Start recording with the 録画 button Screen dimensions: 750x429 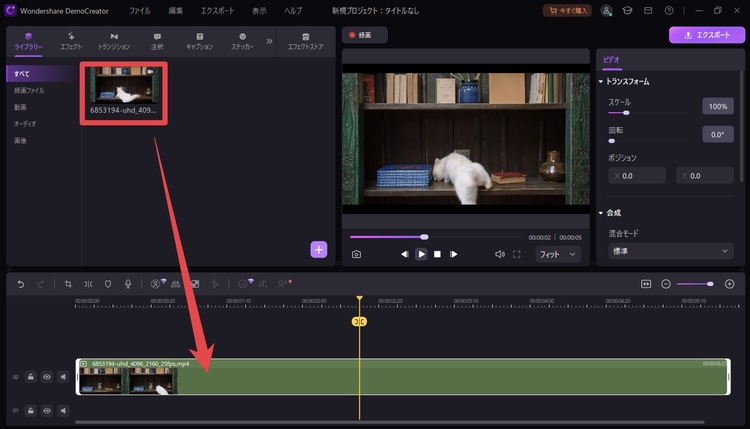pyautogui.click(x=364, y=35)
